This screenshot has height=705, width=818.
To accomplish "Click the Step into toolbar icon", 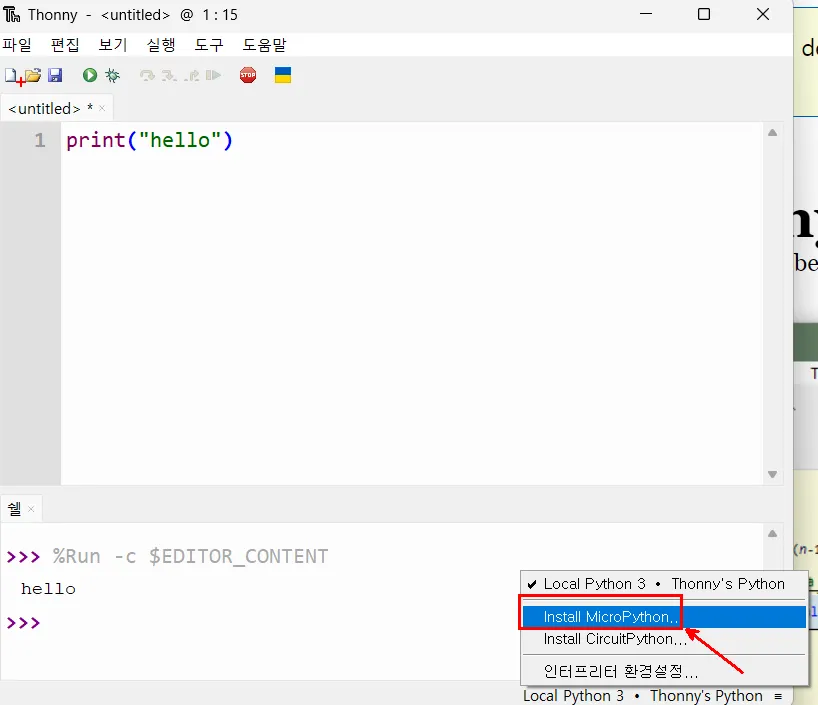I will point(169,76).
